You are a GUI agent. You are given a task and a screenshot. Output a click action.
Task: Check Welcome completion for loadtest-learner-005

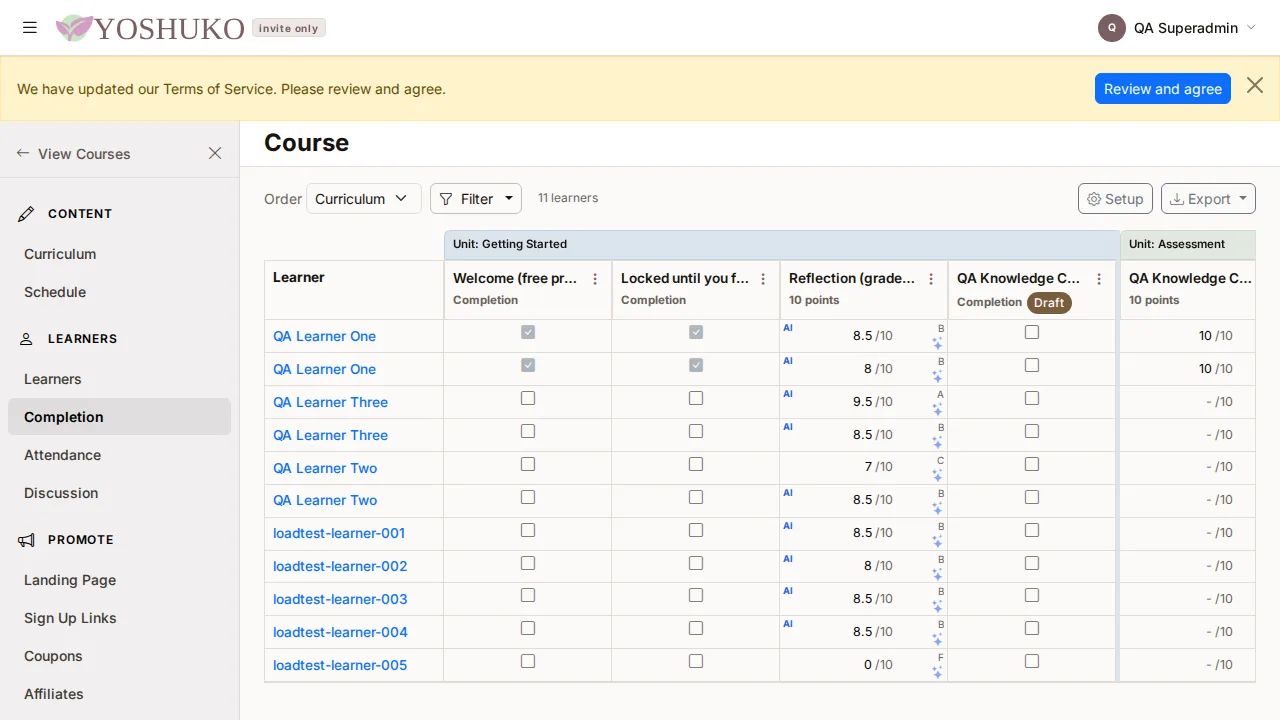(x=528, y=661)
